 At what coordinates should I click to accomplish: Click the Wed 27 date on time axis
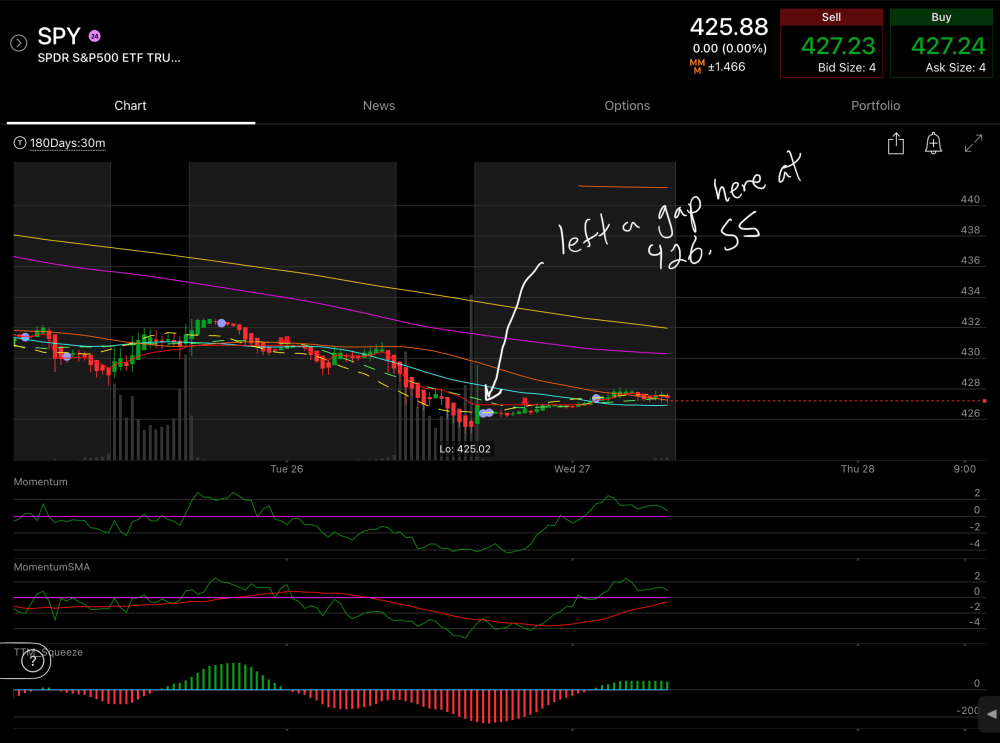click(x=572, y=469)
